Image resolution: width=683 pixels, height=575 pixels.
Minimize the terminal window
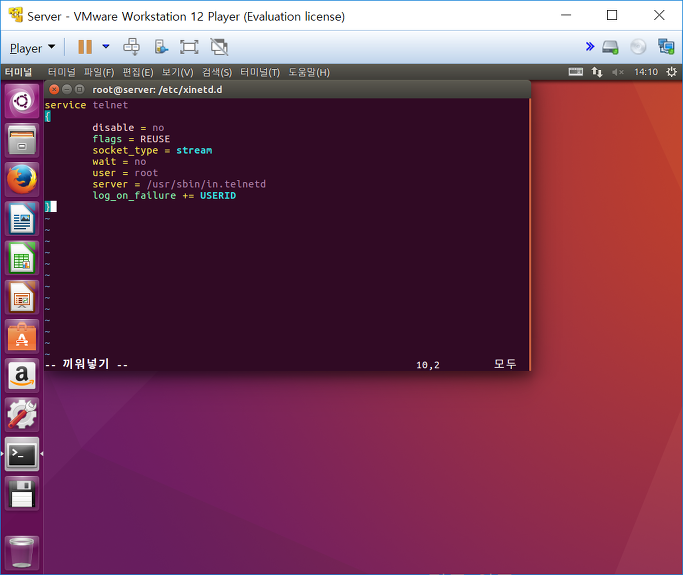click(x=67, y=89)
